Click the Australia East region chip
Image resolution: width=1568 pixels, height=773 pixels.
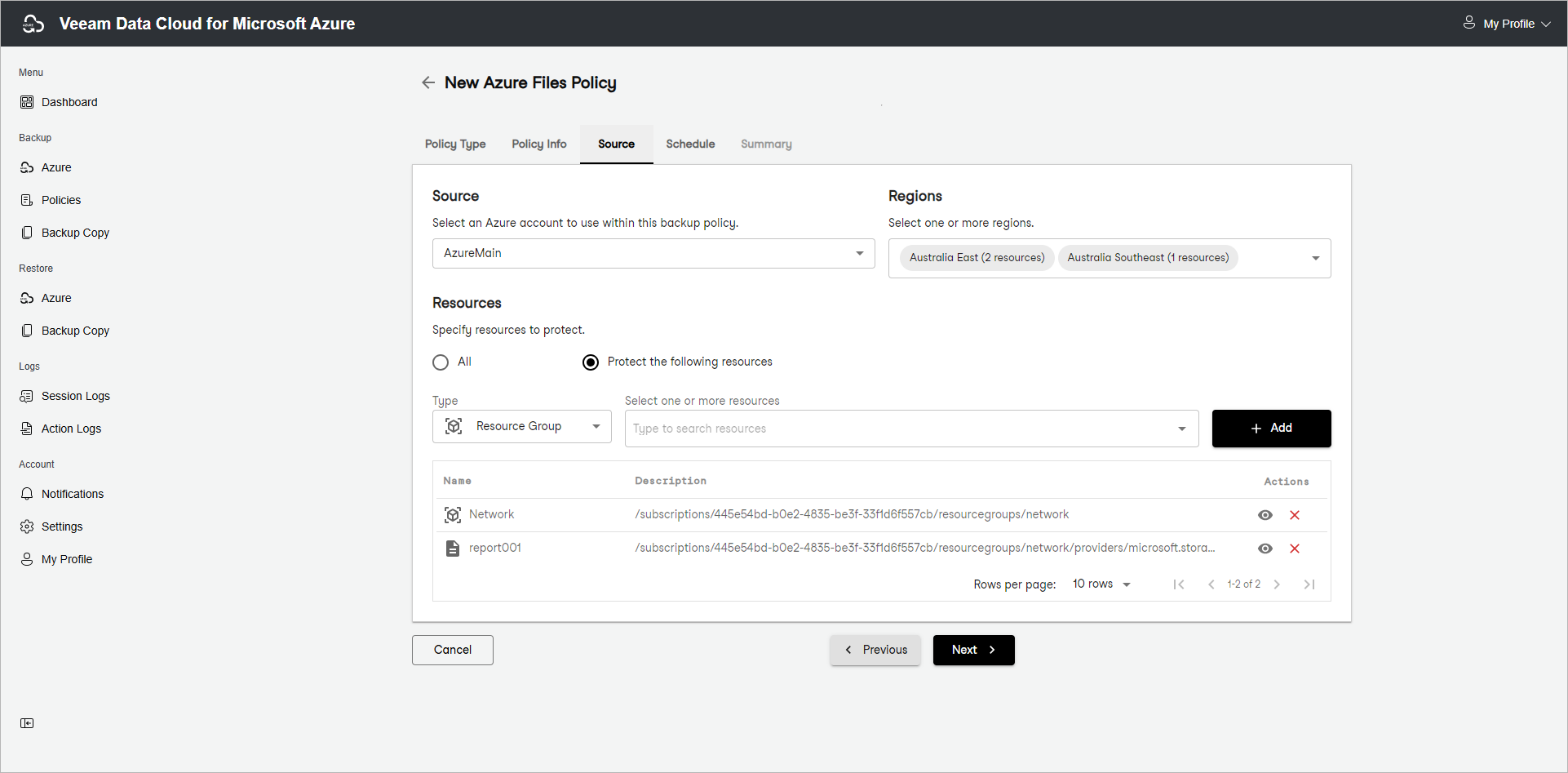[x=977, y=258]
